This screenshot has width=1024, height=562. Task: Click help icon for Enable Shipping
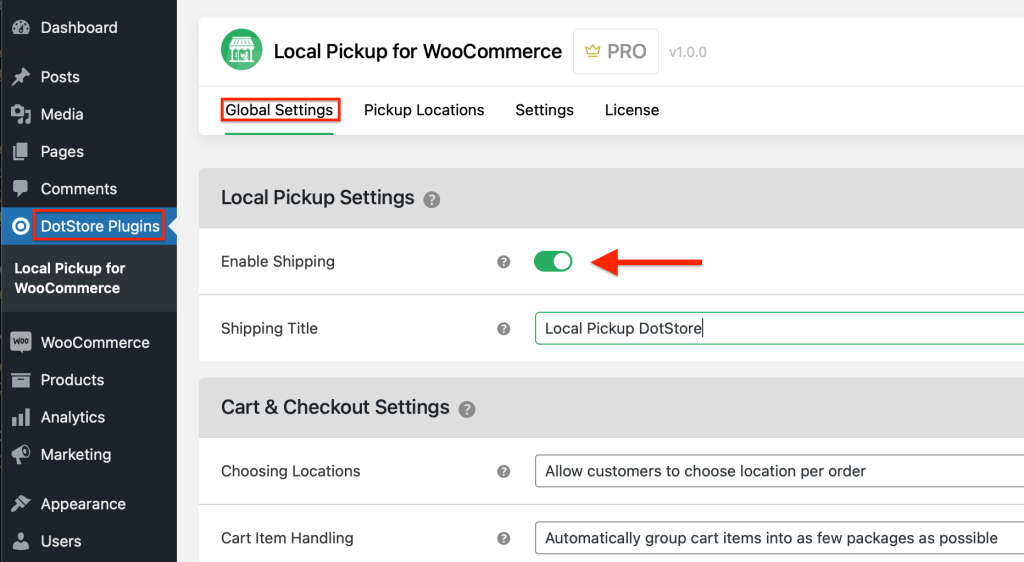pos(504,262)
